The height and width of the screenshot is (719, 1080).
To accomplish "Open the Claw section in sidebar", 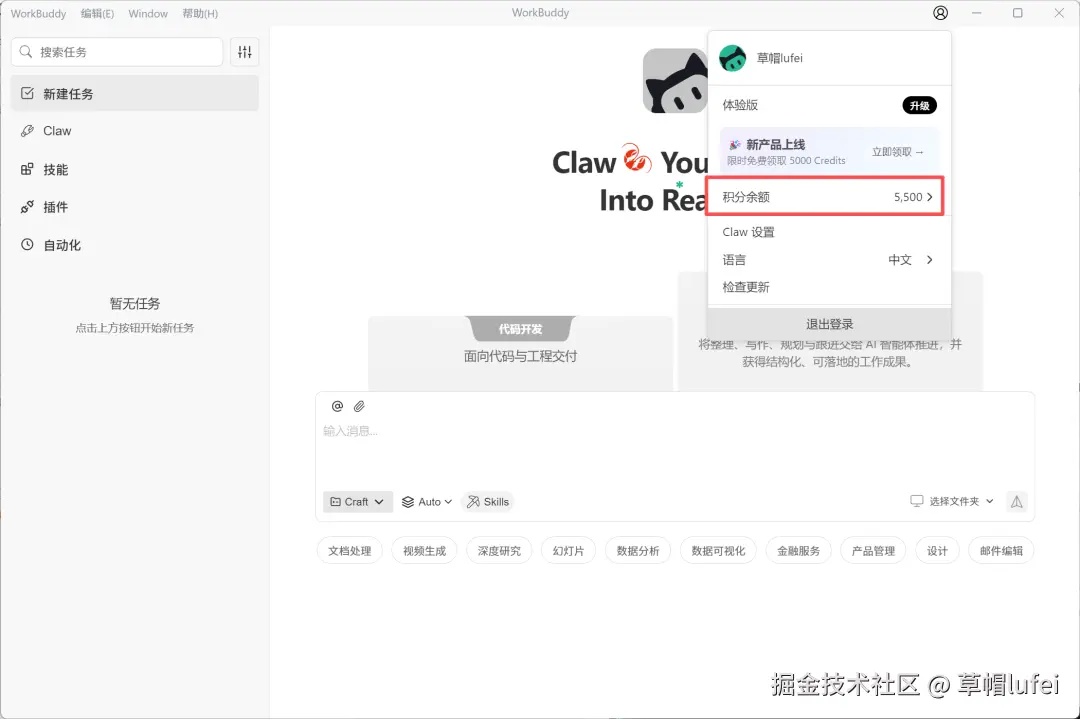I will click(135, 131).
